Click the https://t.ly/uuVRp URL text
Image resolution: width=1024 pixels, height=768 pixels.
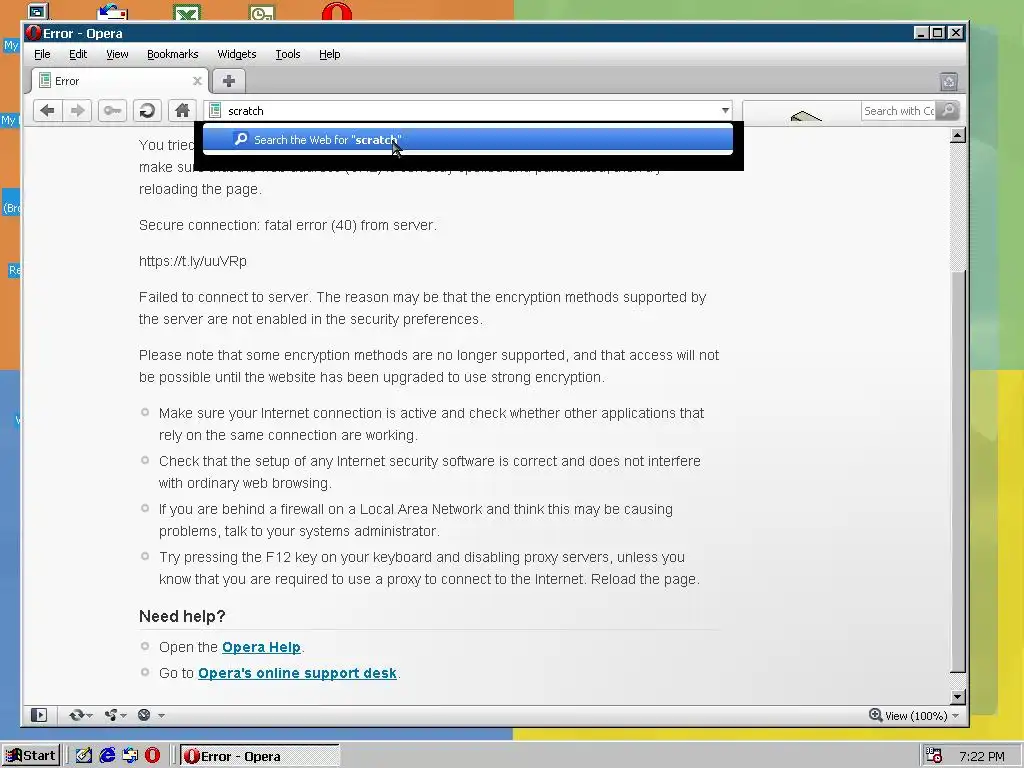[193, 261]
